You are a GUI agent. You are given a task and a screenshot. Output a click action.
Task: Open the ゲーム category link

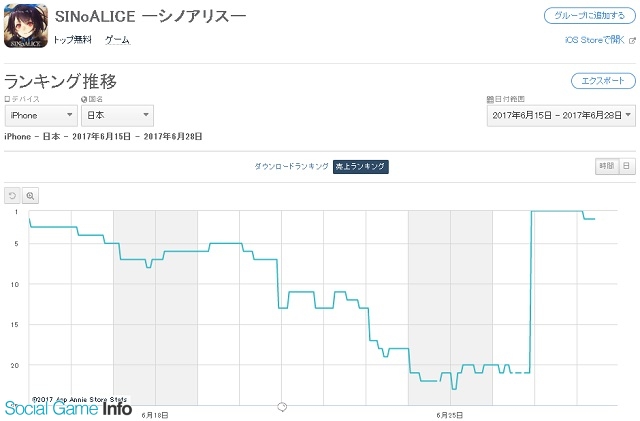point(118,40)
